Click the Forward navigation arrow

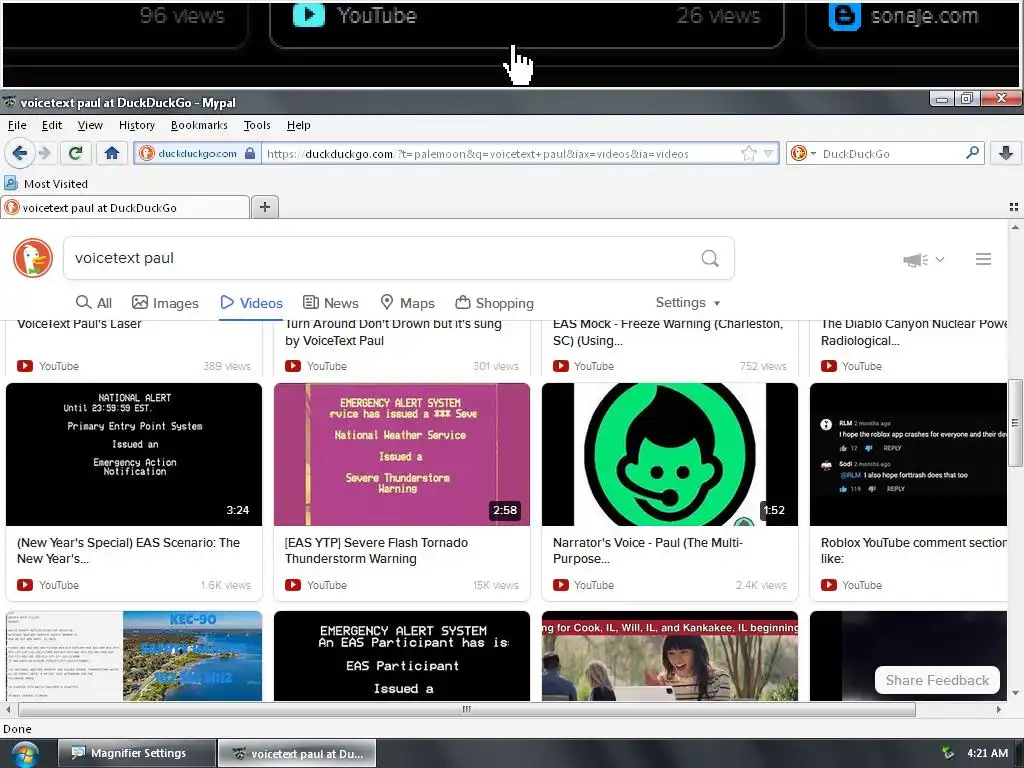45,153
